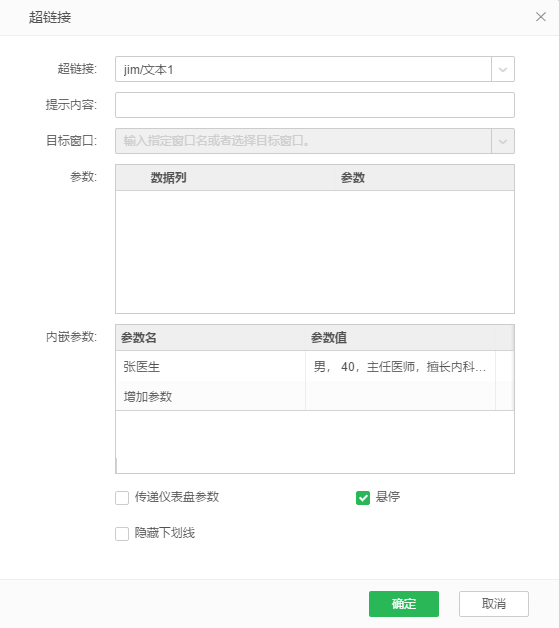This screenshot has width=559, height=628.
Task: Cancel the dialog using the 取消 button
Action: coord(494,604)
